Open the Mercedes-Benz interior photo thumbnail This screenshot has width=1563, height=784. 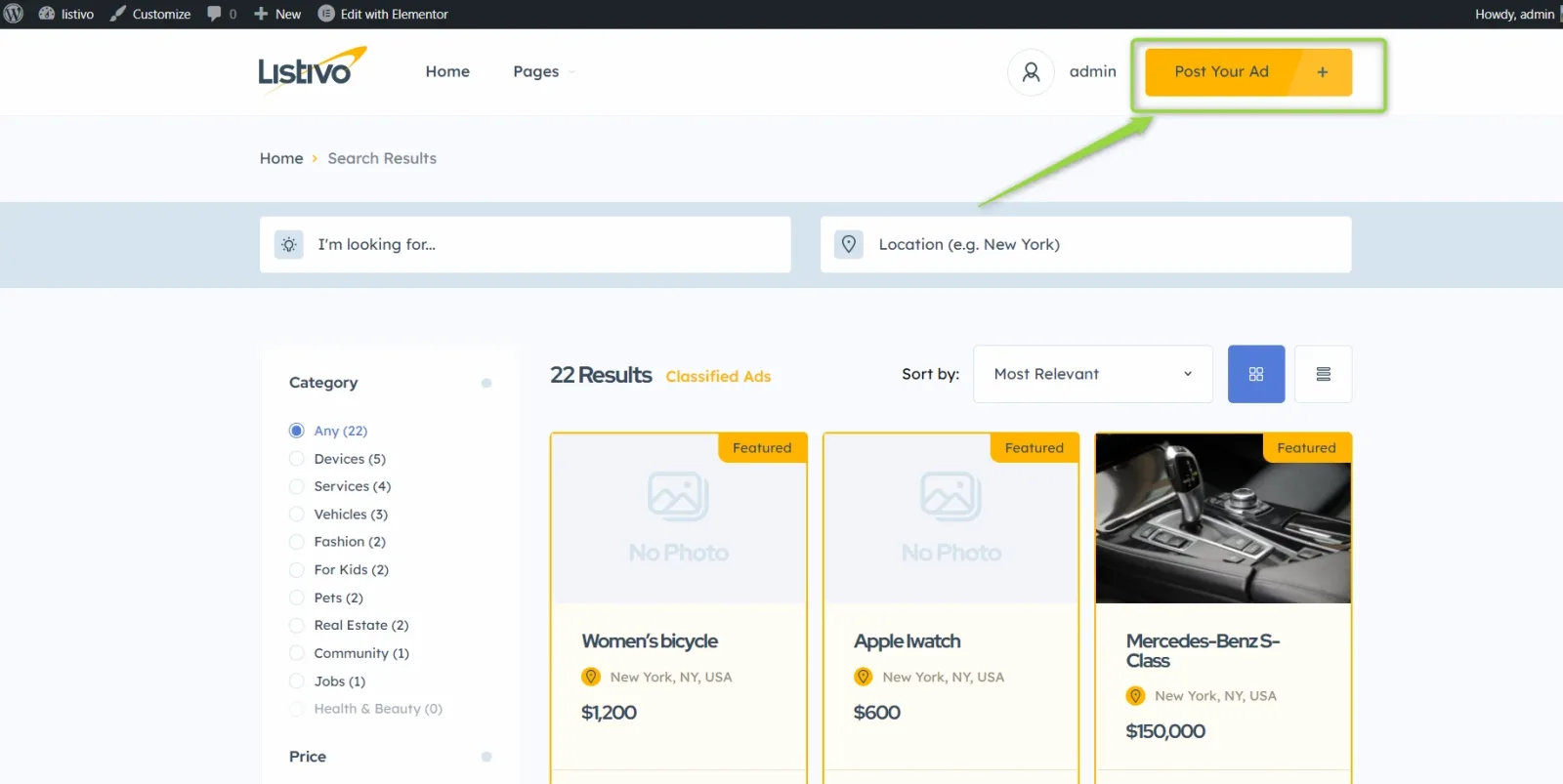pos(1223,519)
